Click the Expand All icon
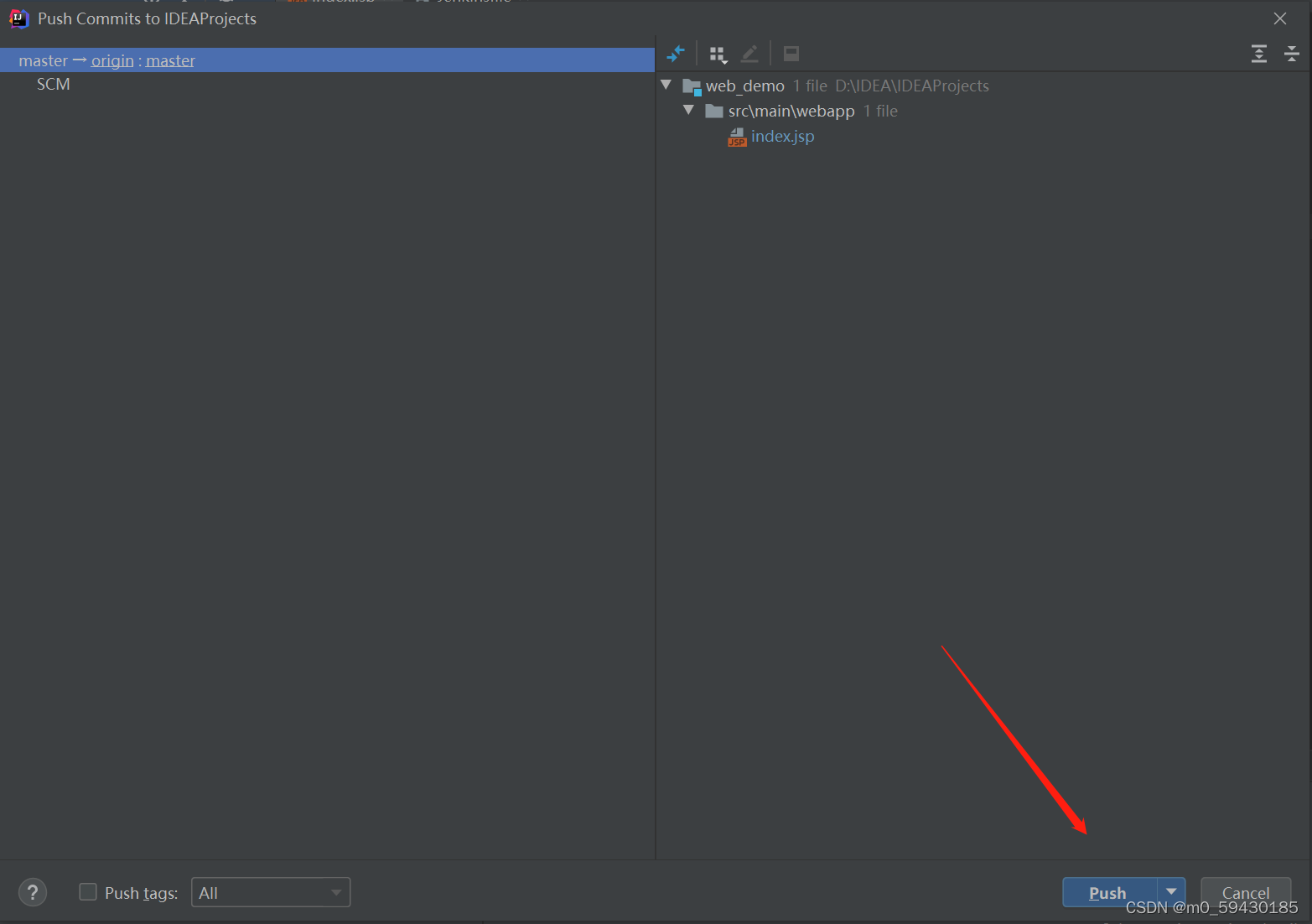1312x924 pixels. (x=1258, y=54)
